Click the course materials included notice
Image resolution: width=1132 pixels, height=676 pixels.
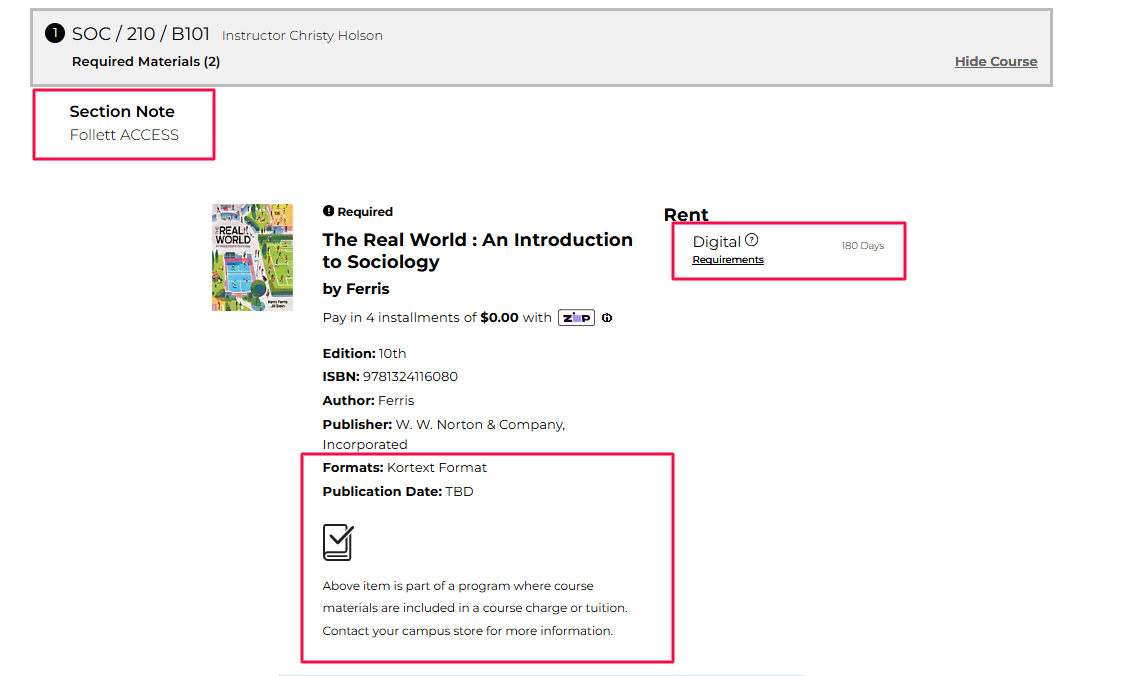click(x=475, y=608)
